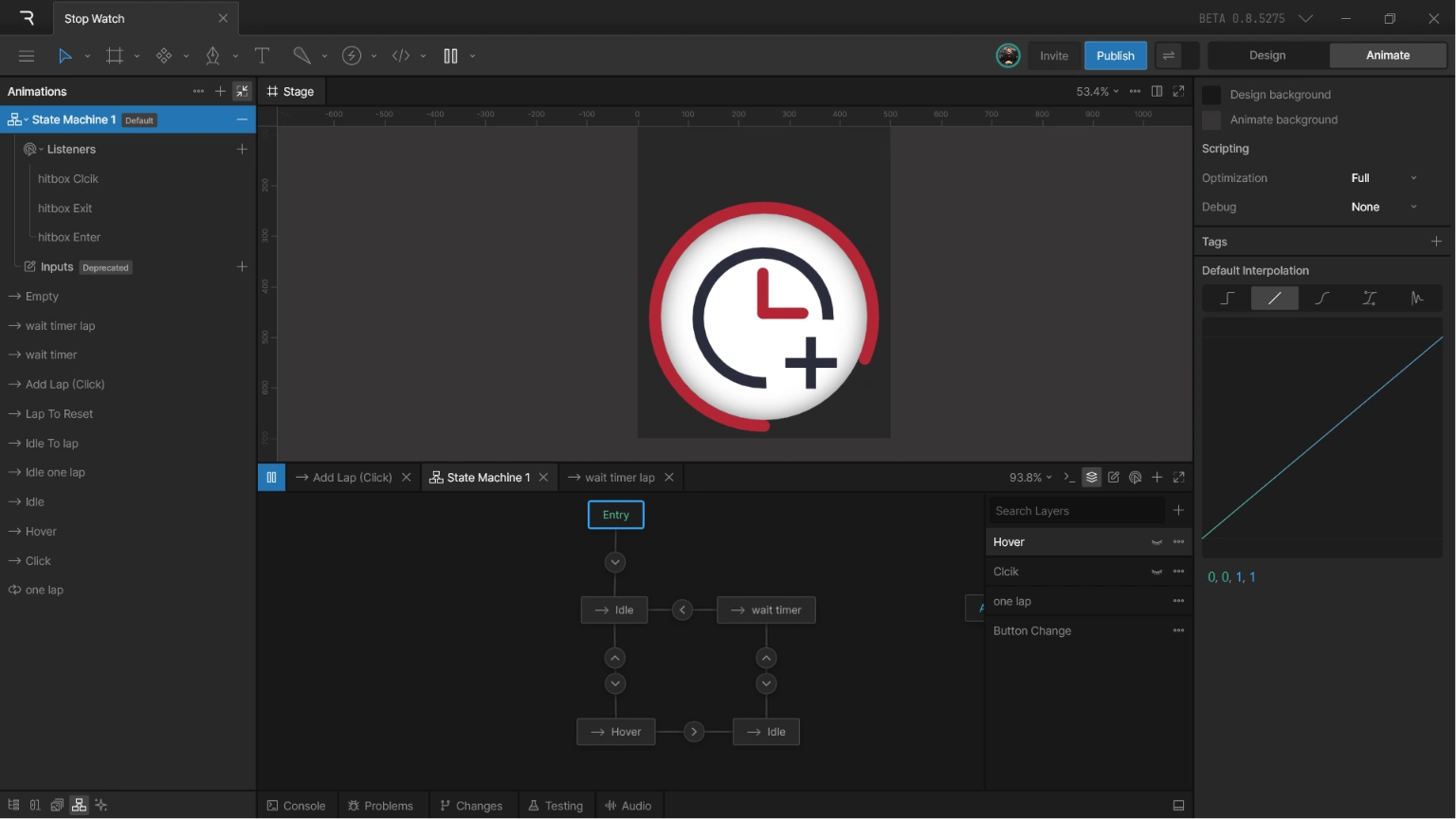1456x819 pixels.
Task: Click the layout columns tool
Action: 450,56
